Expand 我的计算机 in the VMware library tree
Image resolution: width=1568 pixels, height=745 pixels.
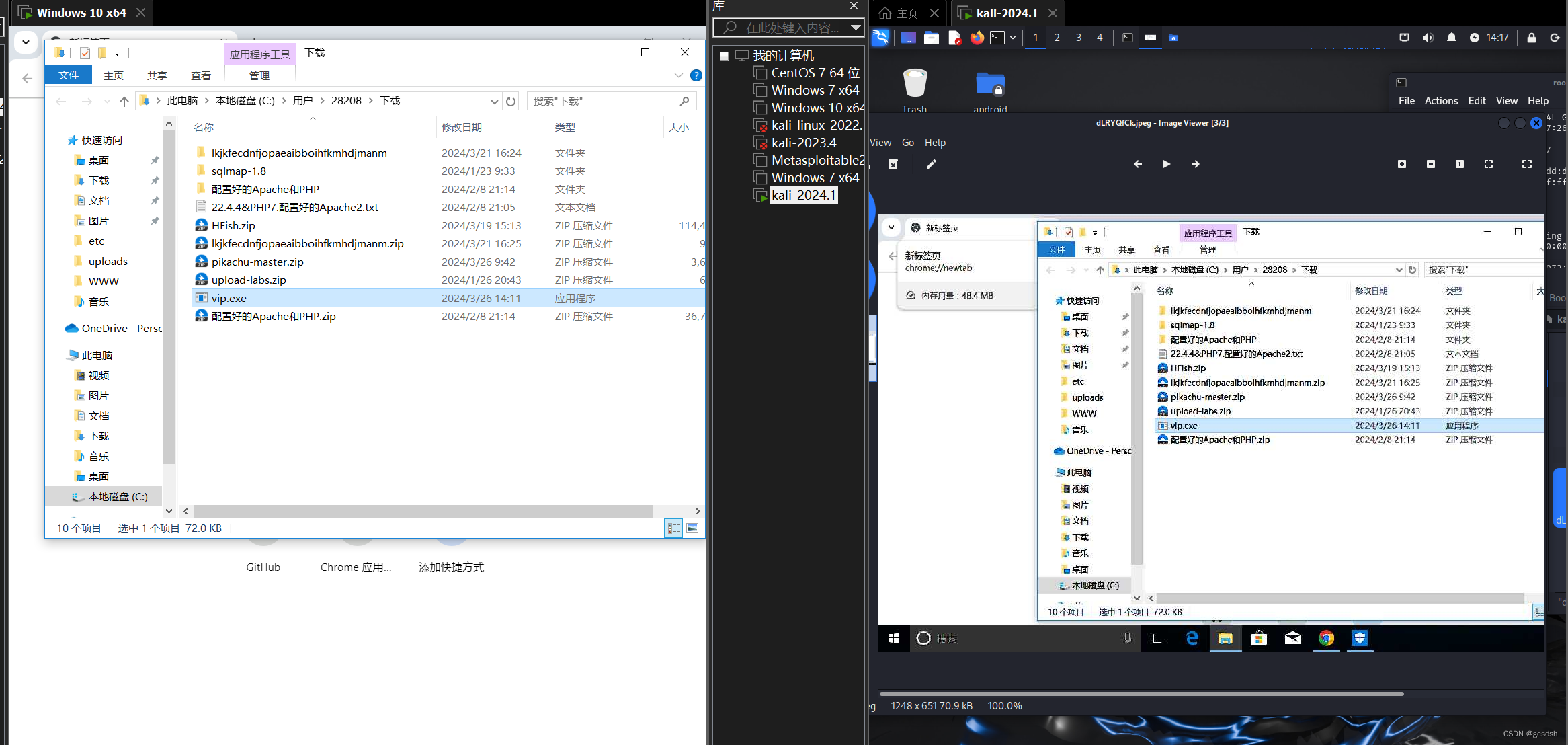coord(724,55)
